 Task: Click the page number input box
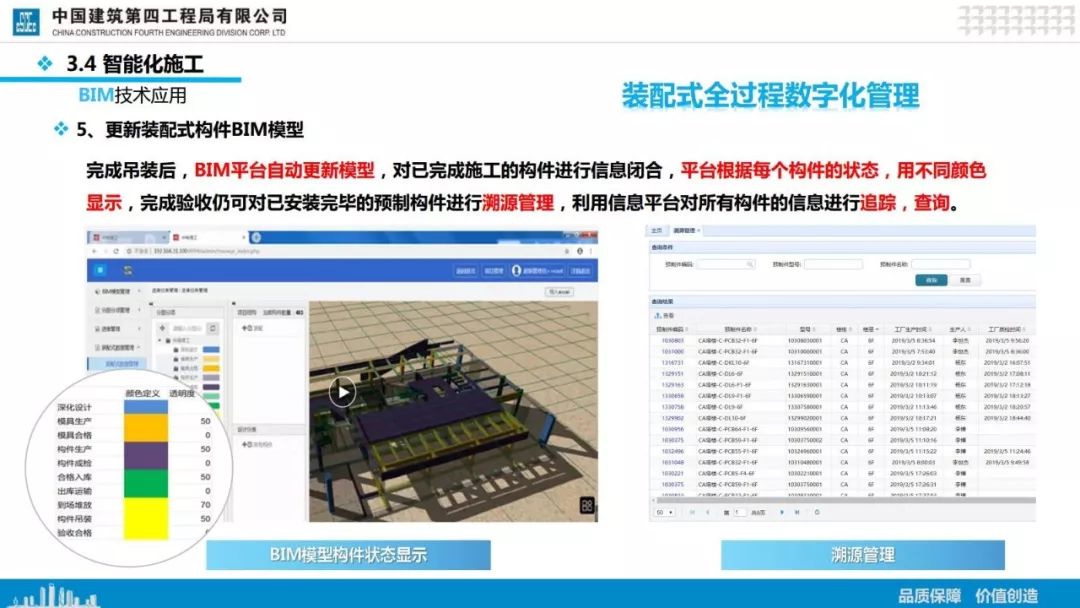pyautogui.click(x=740, y=512)
